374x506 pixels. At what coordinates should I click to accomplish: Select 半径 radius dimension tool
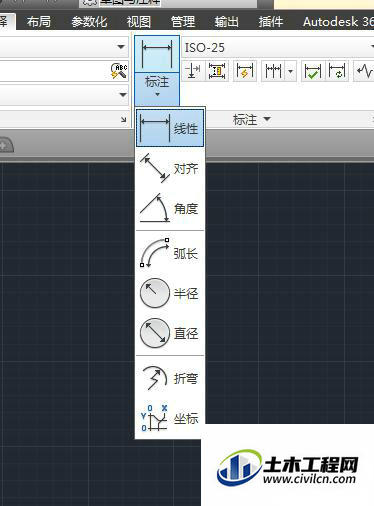[170, 293]
